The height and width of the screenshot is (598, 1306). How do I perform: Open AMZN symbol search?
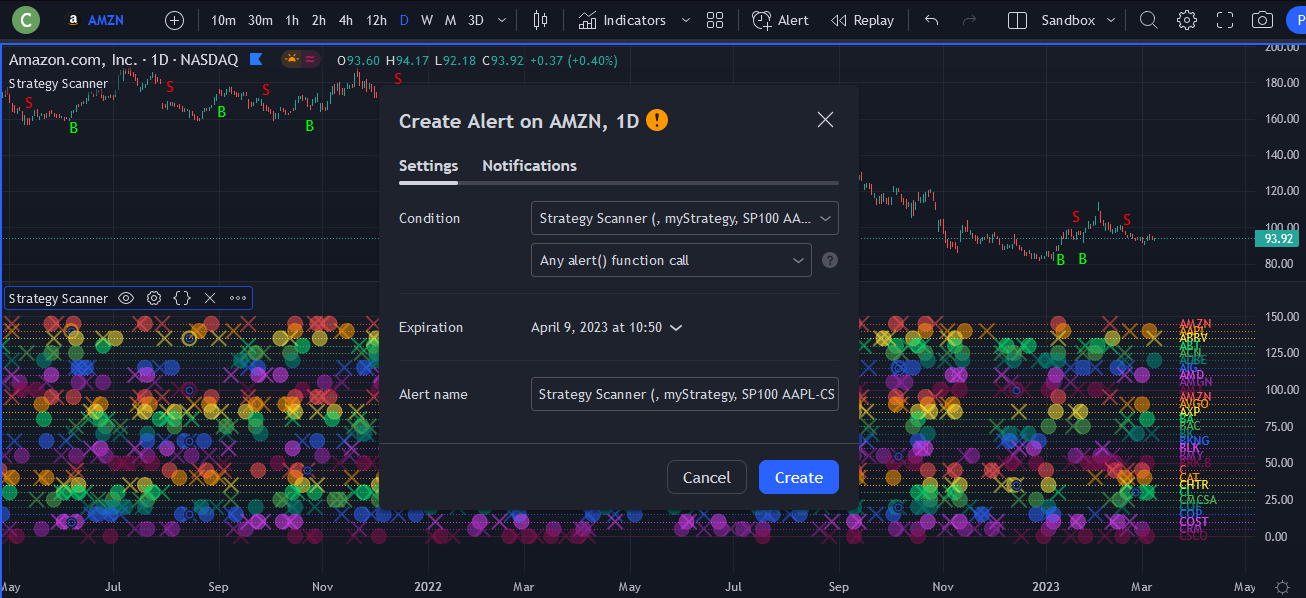94,20
